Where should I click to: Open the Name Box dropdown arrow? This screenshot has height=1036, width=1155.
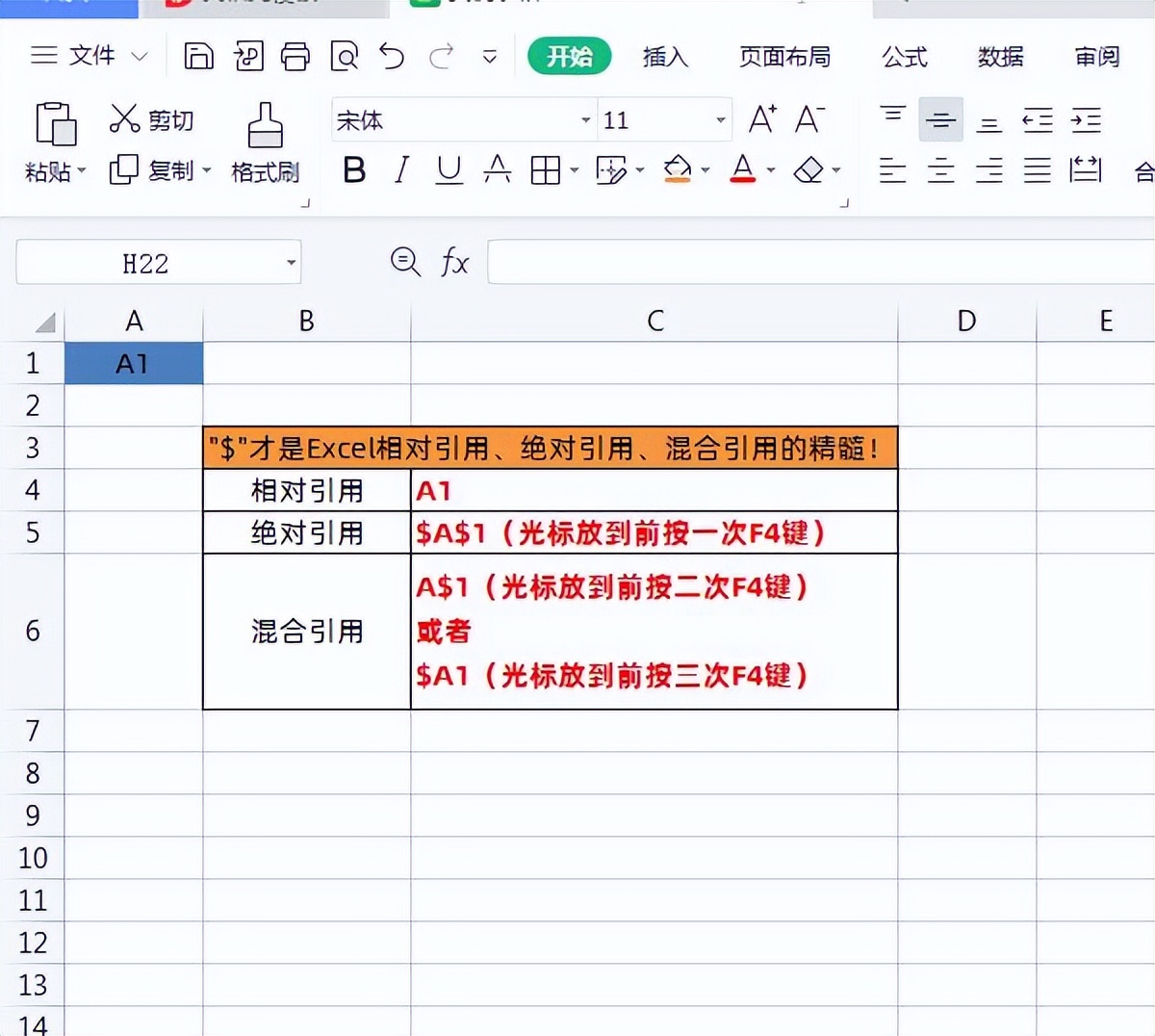click(x=291, y=263)
